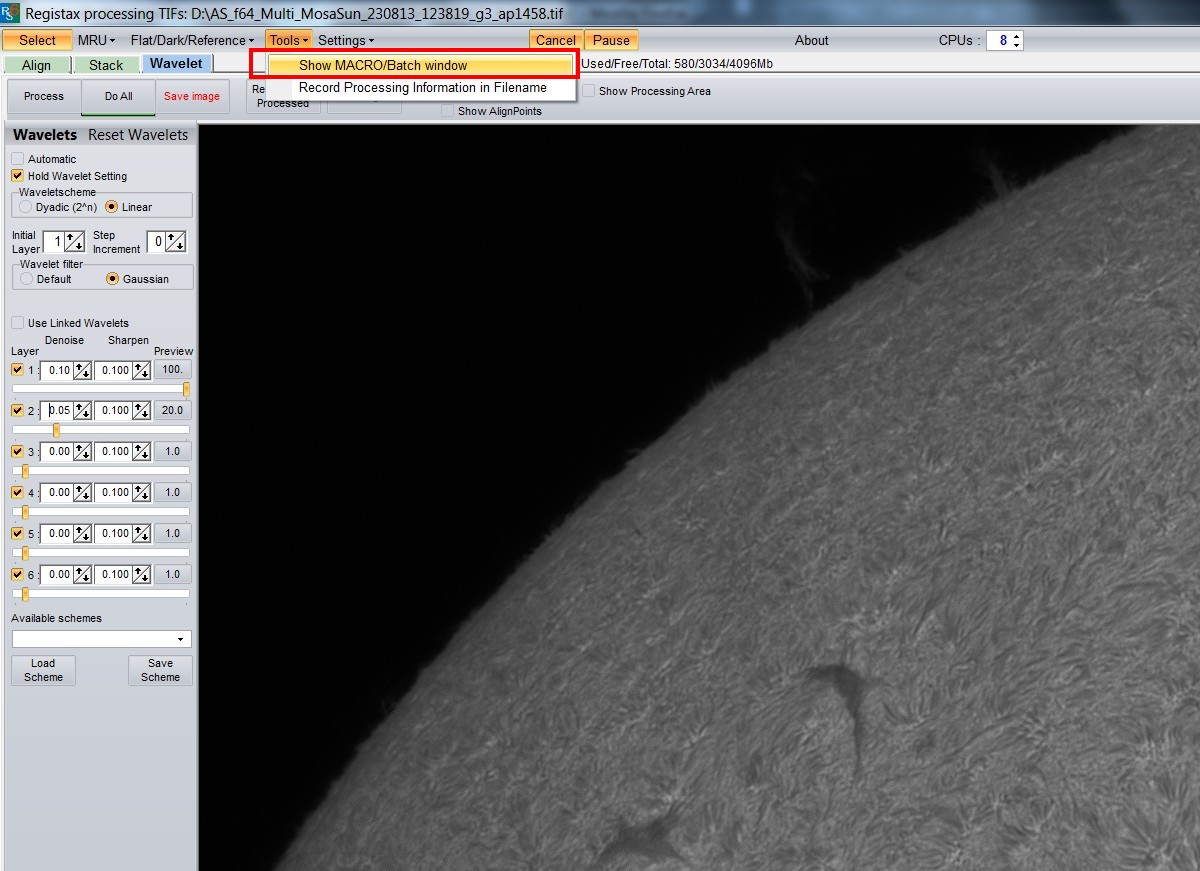Adjust Layer 1 Sharpen stepper arrows
This screenshot has height=871, width=1200.
click(142, 370)
